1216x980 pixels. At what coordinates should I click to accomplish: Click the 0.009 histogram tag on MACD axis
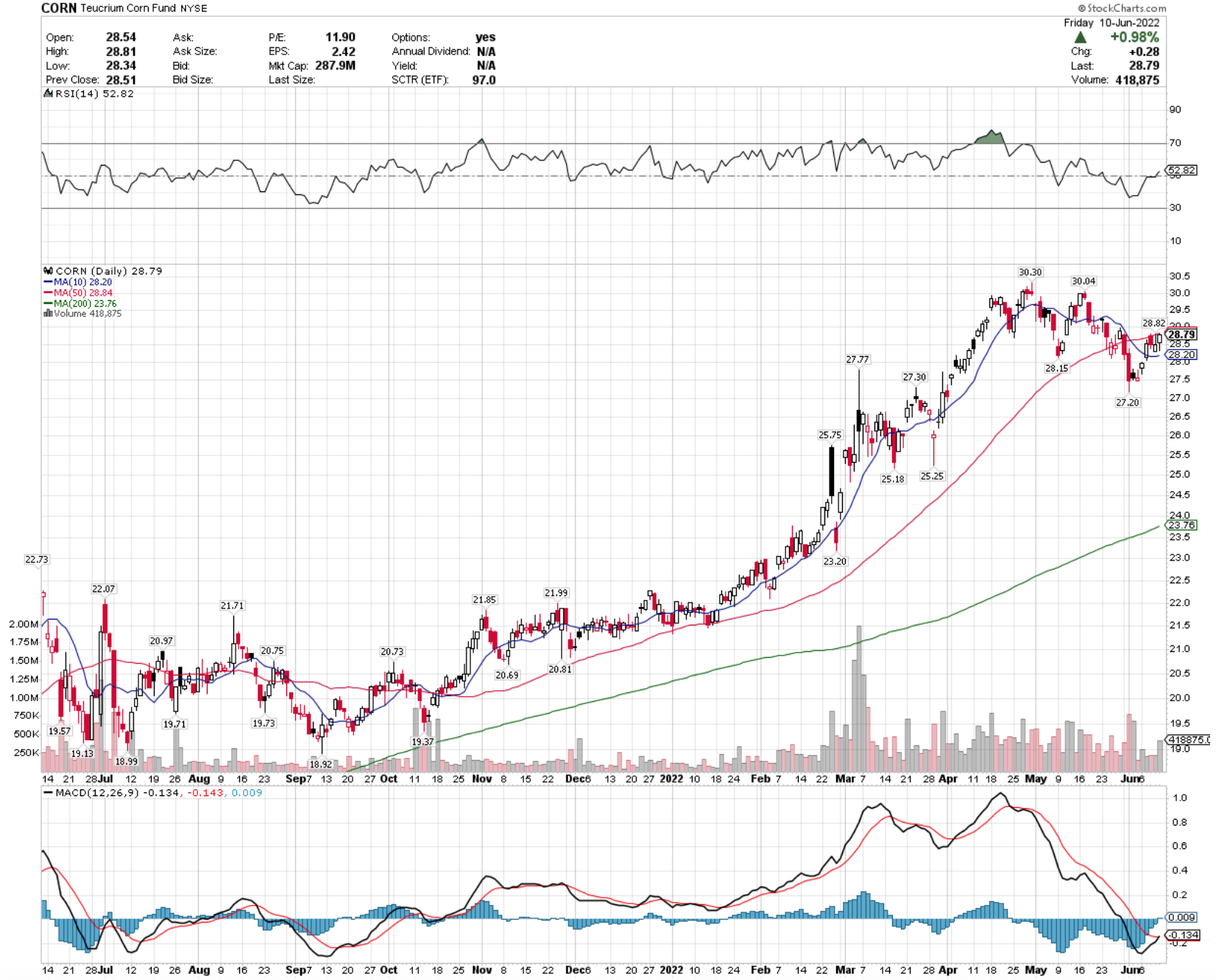pyautogui.click(x=1182, y=917)
